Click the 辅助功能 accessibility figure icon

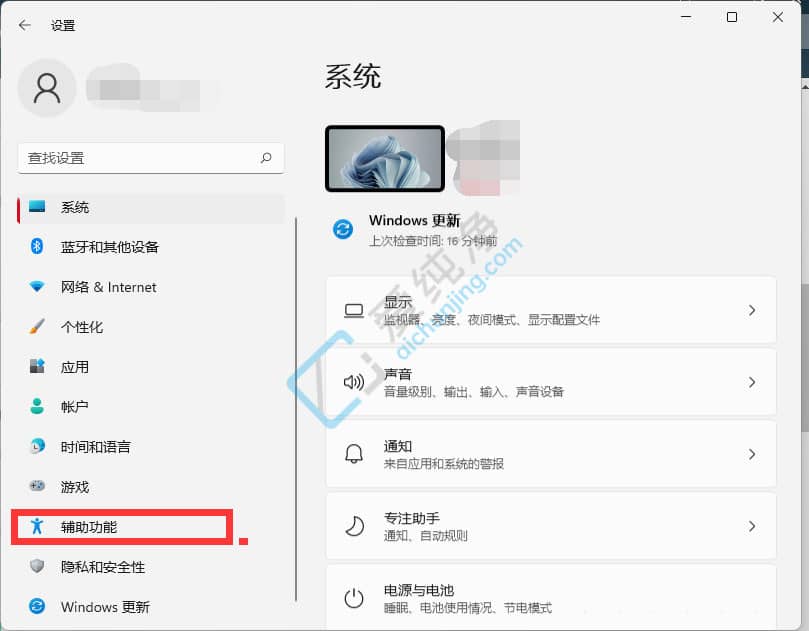coord(37,526)
